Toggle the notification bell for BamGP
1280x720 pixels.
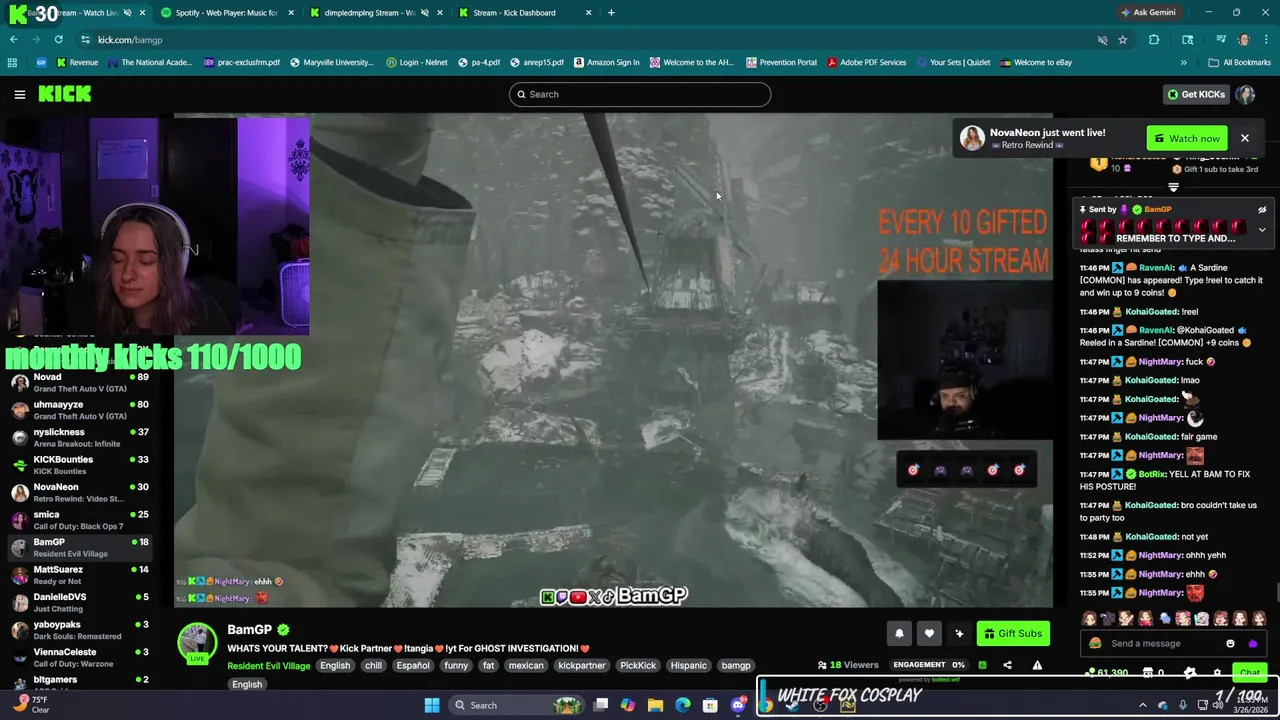[x=899, y=633]
